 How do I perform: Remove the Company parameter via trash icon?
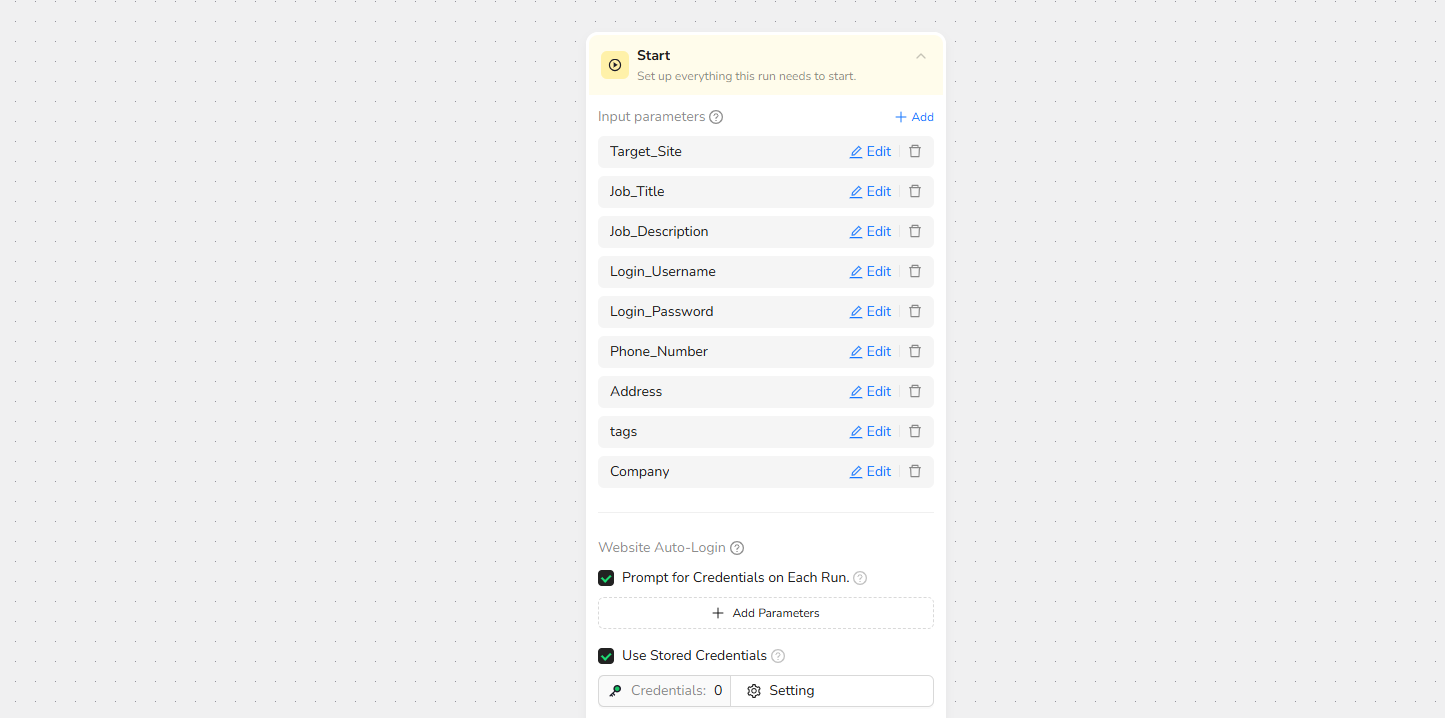(x=914, y=472)
